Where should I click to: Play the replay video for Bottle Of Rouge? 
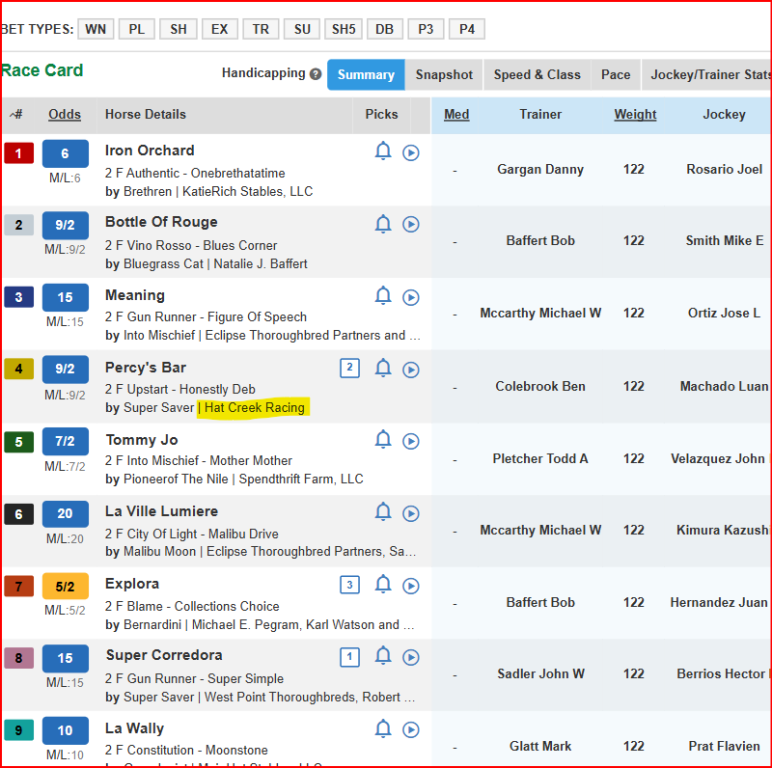pos(411,225)
